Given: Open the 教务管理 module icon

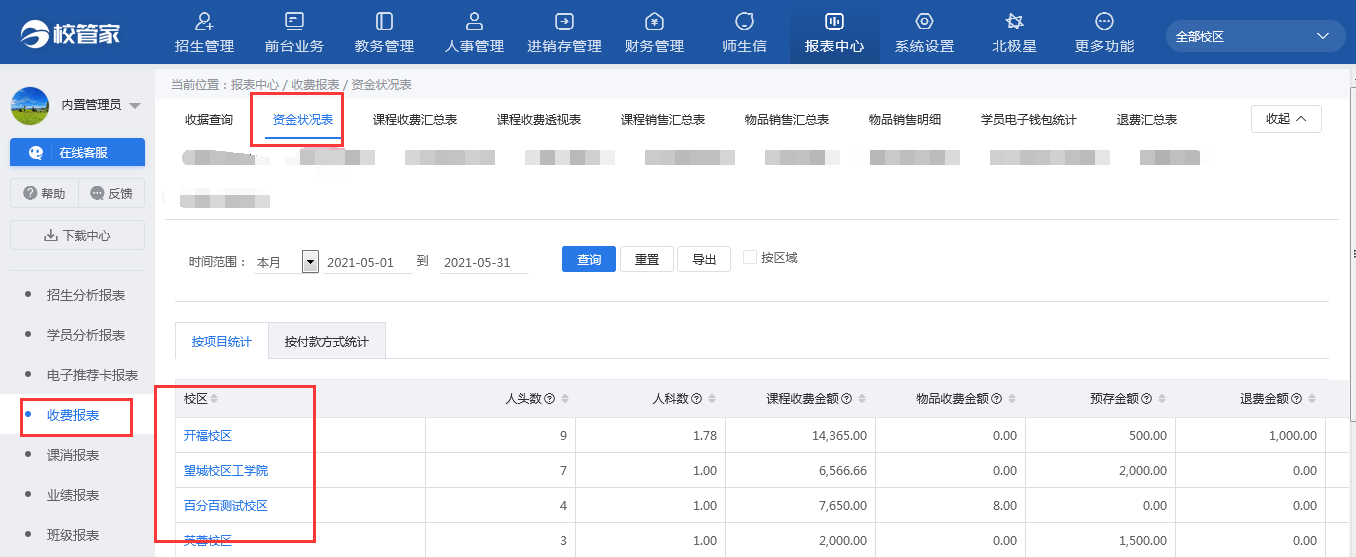Looking at the screenshot, I should pos(384,21).
